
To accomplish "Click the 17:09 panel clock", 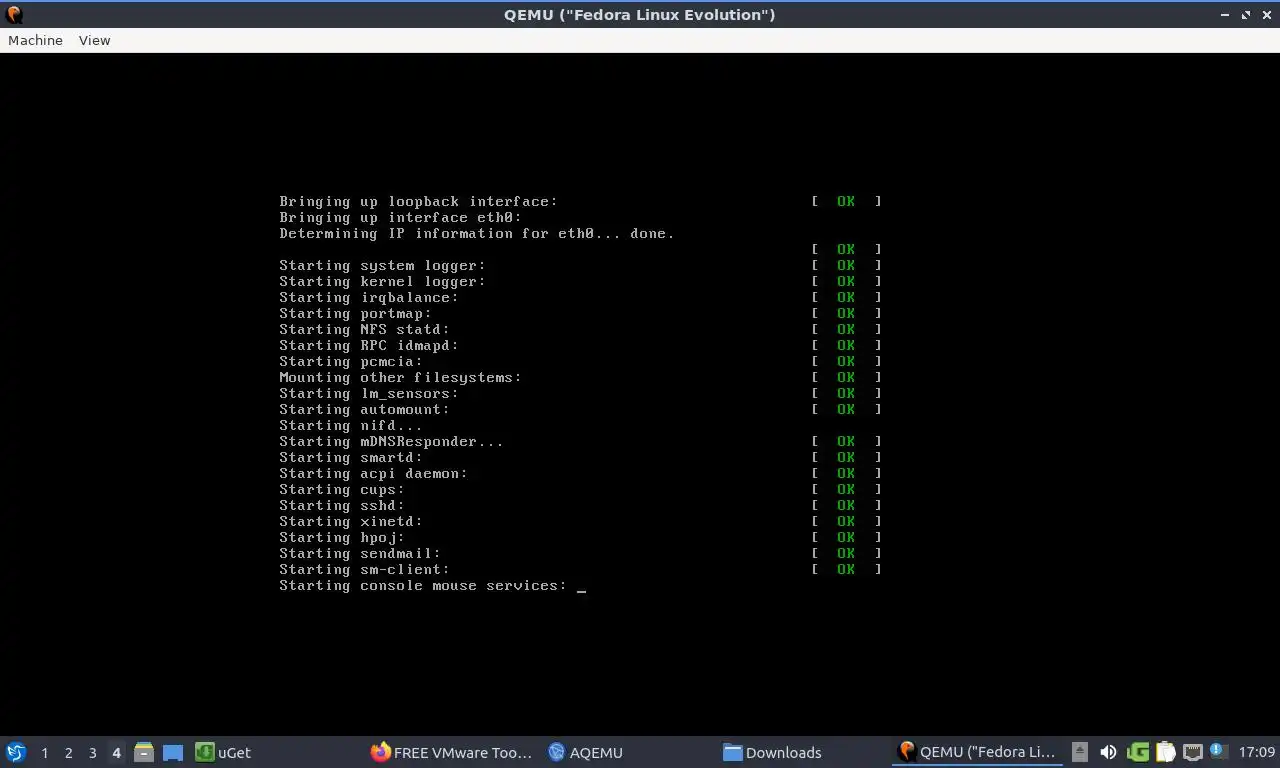I will tap(1257, 752).
